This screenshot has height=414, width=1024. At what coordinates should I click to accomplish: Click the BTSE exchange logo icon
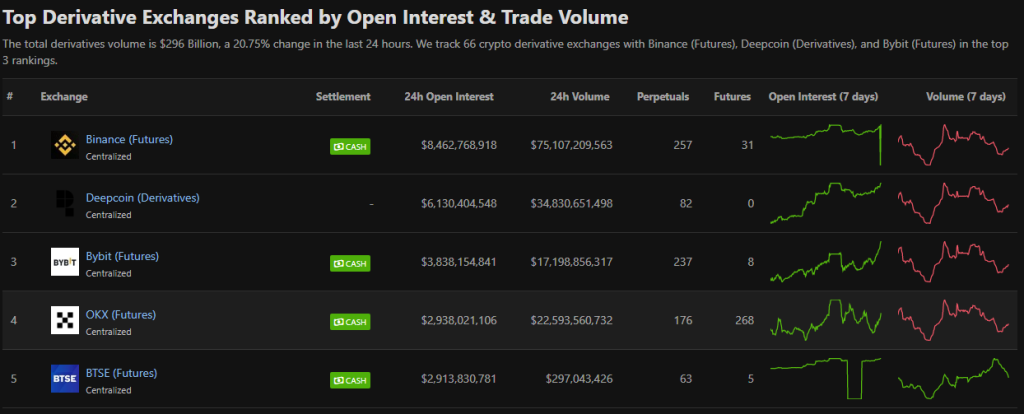point(64,379)
